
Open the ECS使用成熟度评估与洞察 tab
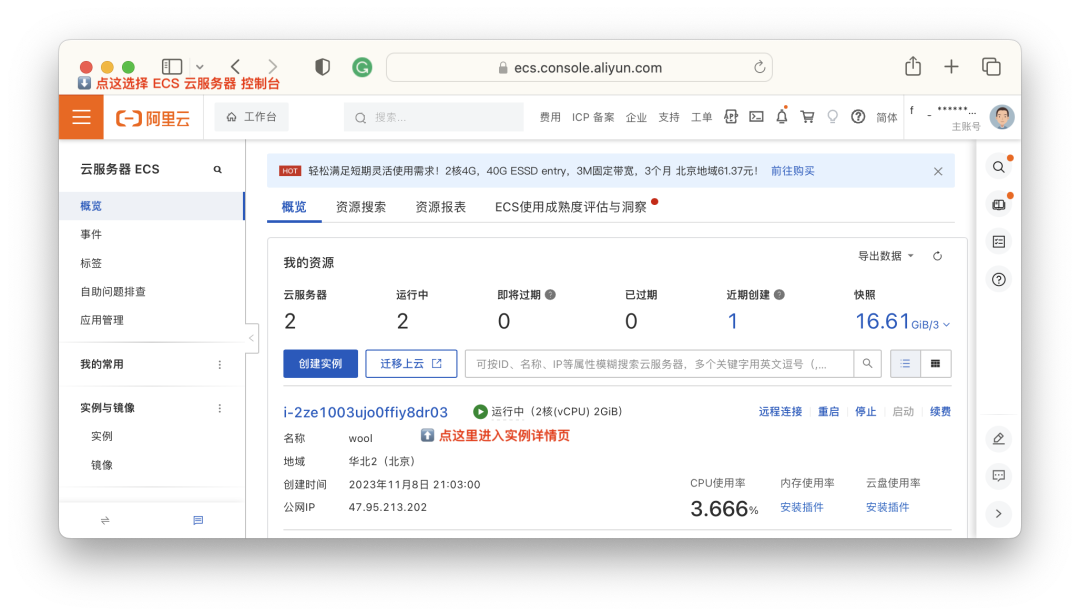point(571,207)
